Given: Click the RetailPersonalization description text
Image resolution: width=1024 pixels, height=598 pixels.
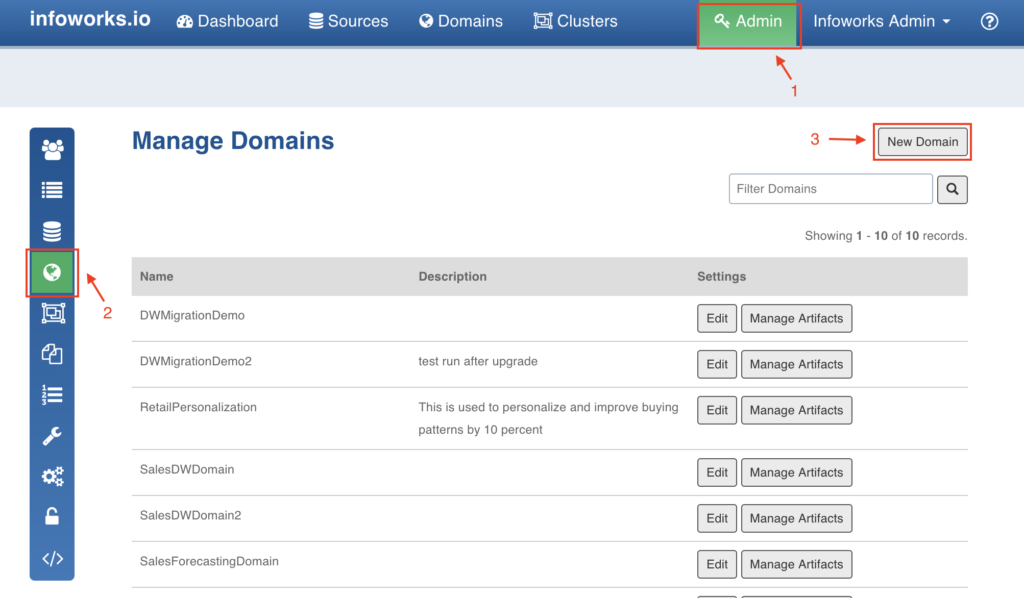Looking at the screenshot, I should click(549, 418).
